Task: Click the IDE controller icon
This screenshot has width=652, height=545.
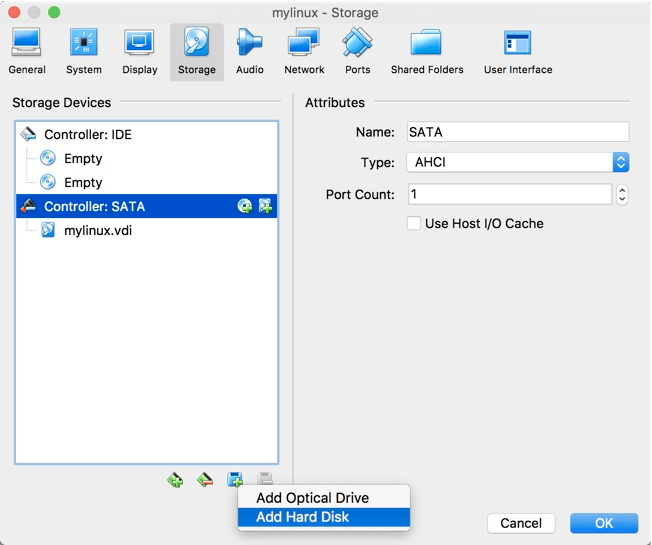Action: [x=28, y=134]
